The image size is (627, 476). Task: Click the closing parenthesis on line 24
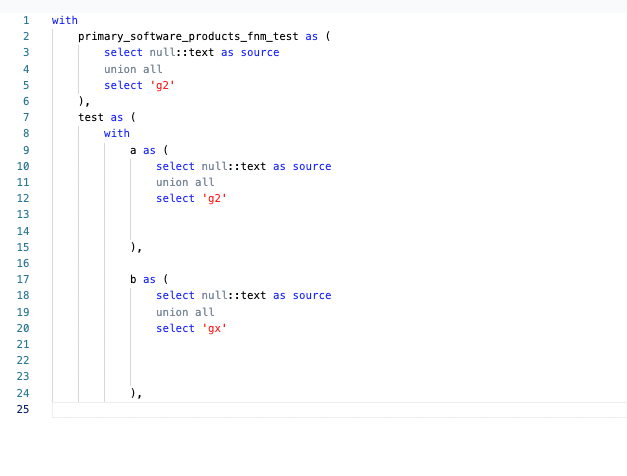[133, 393]
